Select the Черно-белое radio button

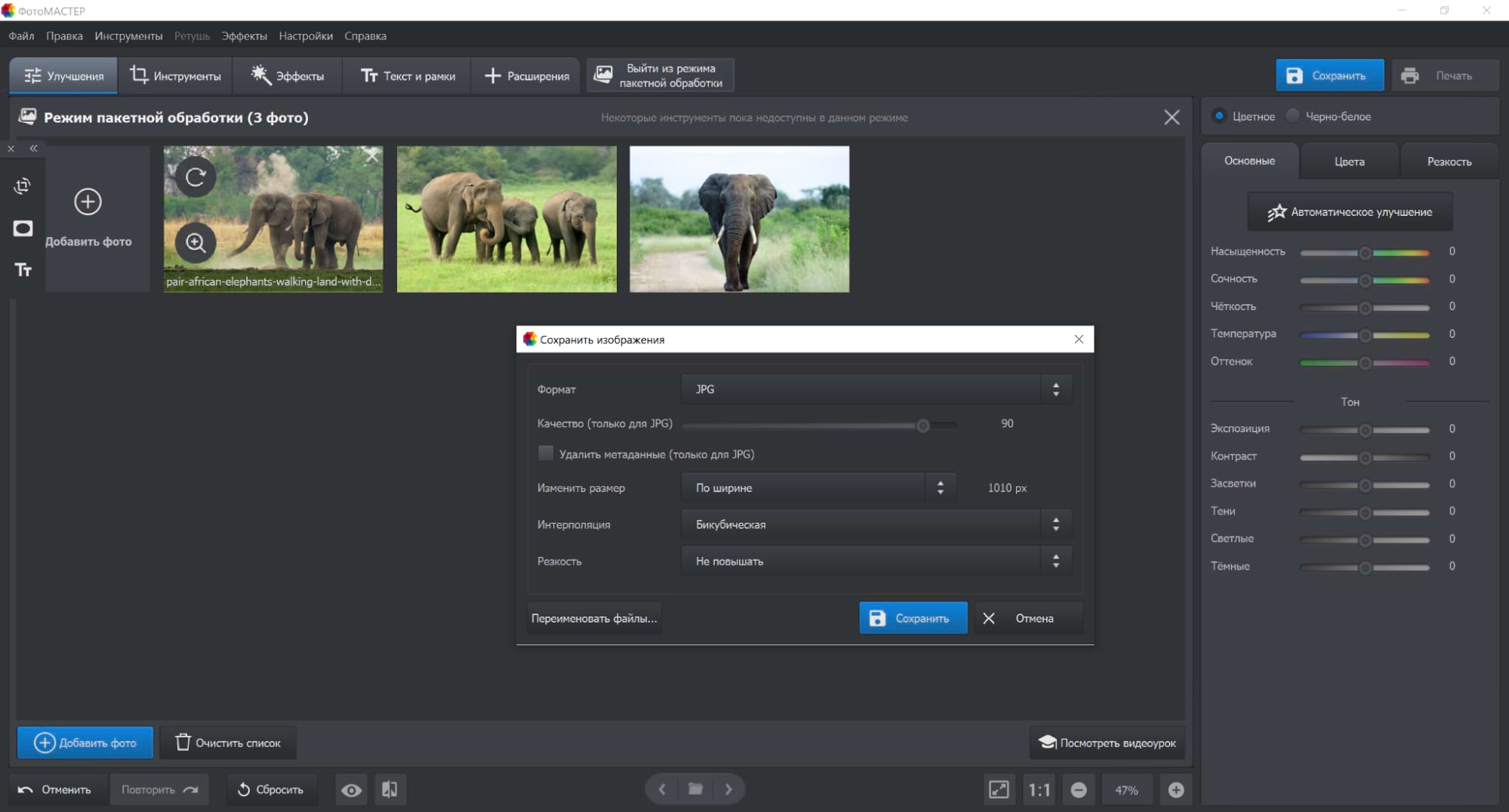pos(1293,116)
